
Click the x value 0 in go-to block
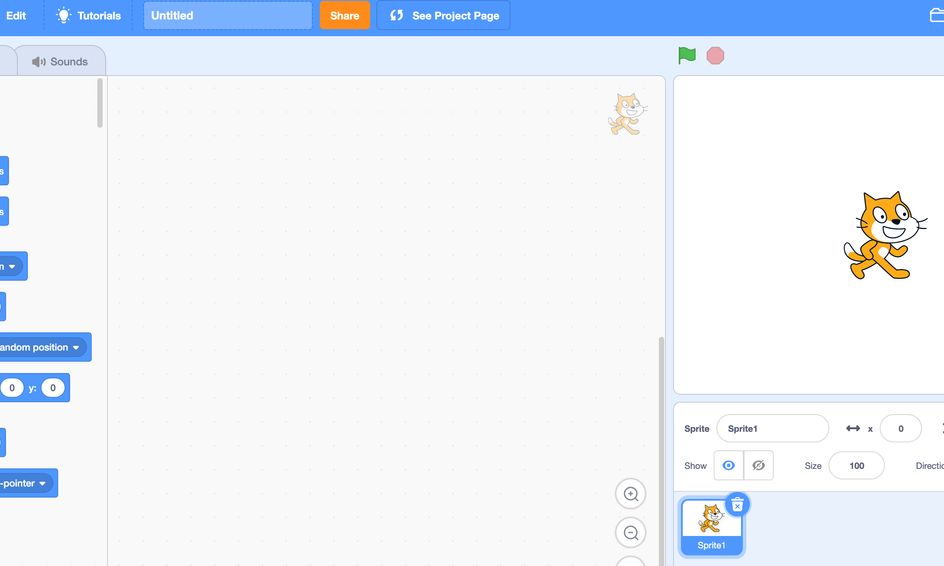point(12,388)
